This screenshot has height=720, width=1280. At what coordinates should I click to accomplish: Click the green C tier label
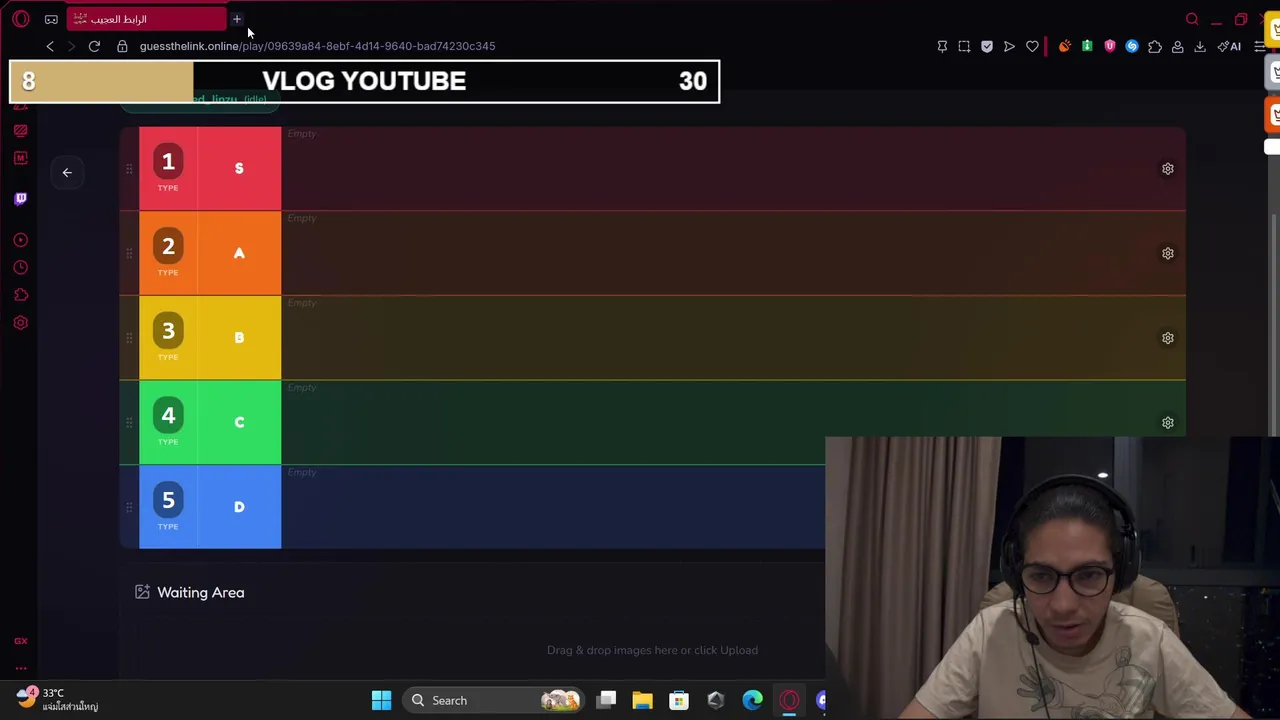(x=239, y=423)
